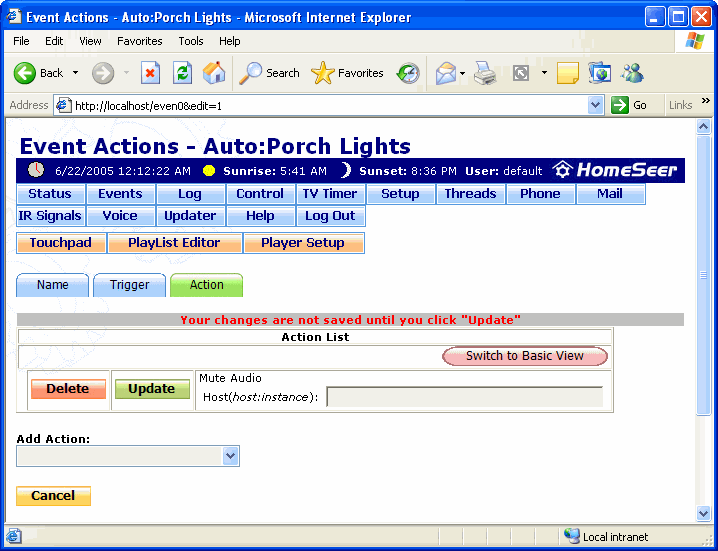
Task: Click the Log Out button
Action: click(x=330, y=216)
